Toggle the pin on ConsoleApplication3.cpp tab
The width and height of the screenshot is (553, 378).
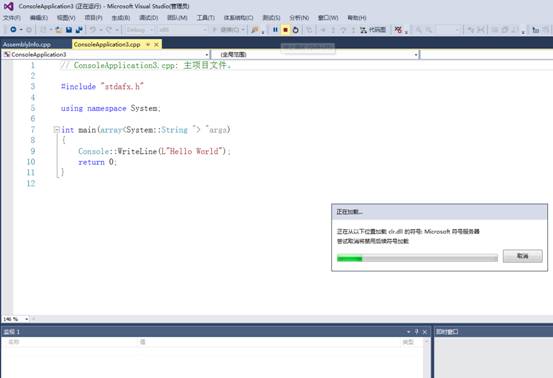click(148, 44)
